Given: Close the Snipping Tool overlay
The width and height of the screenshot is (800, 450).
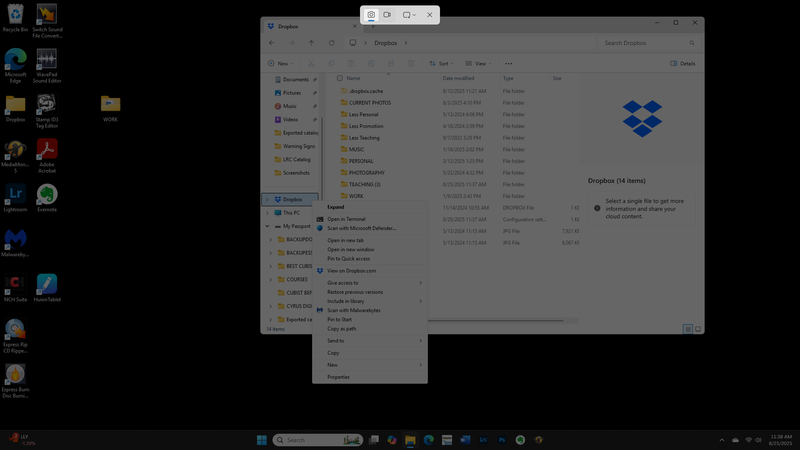Looking at the screenshot, I should point(430,15).
